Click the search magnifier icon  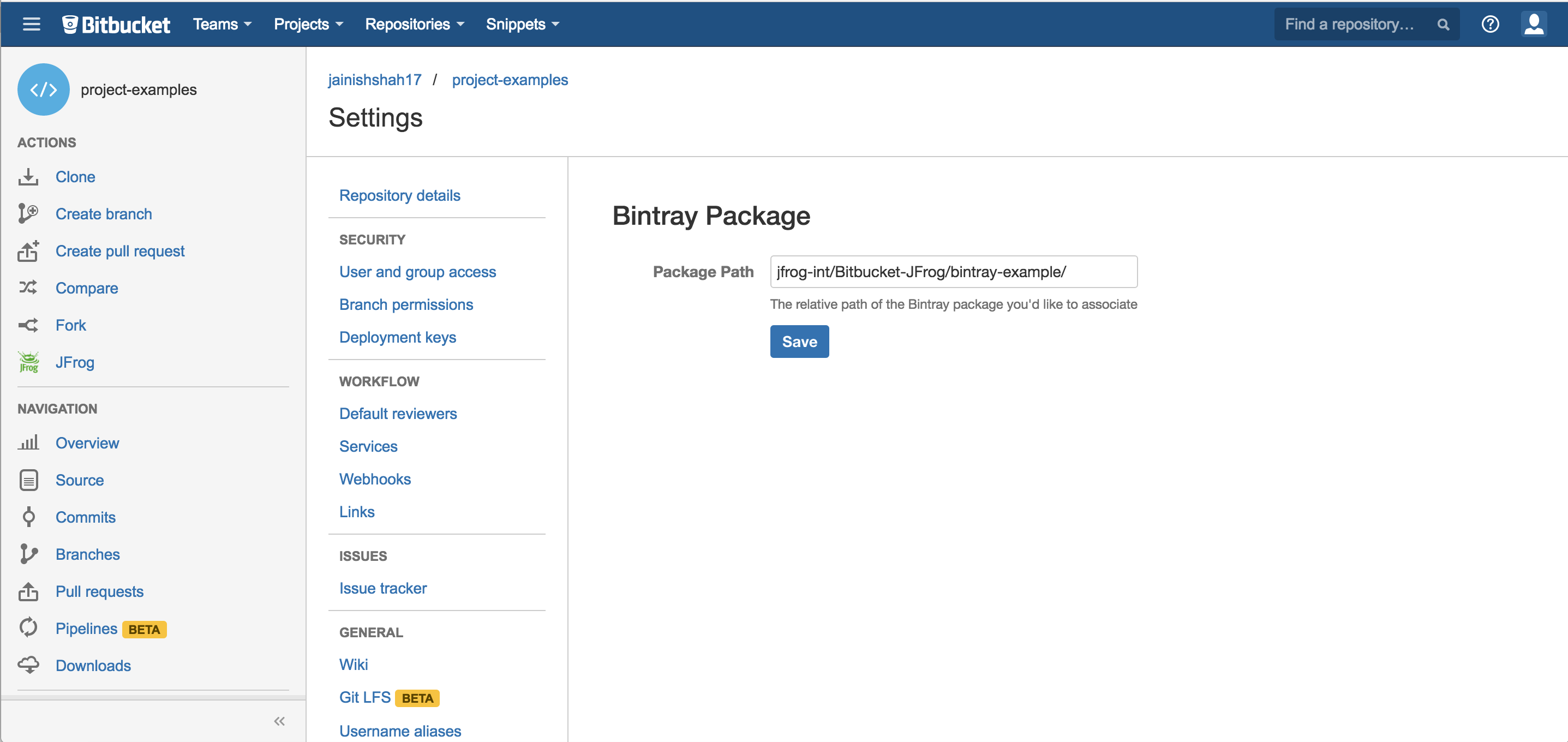[1443, 25]
